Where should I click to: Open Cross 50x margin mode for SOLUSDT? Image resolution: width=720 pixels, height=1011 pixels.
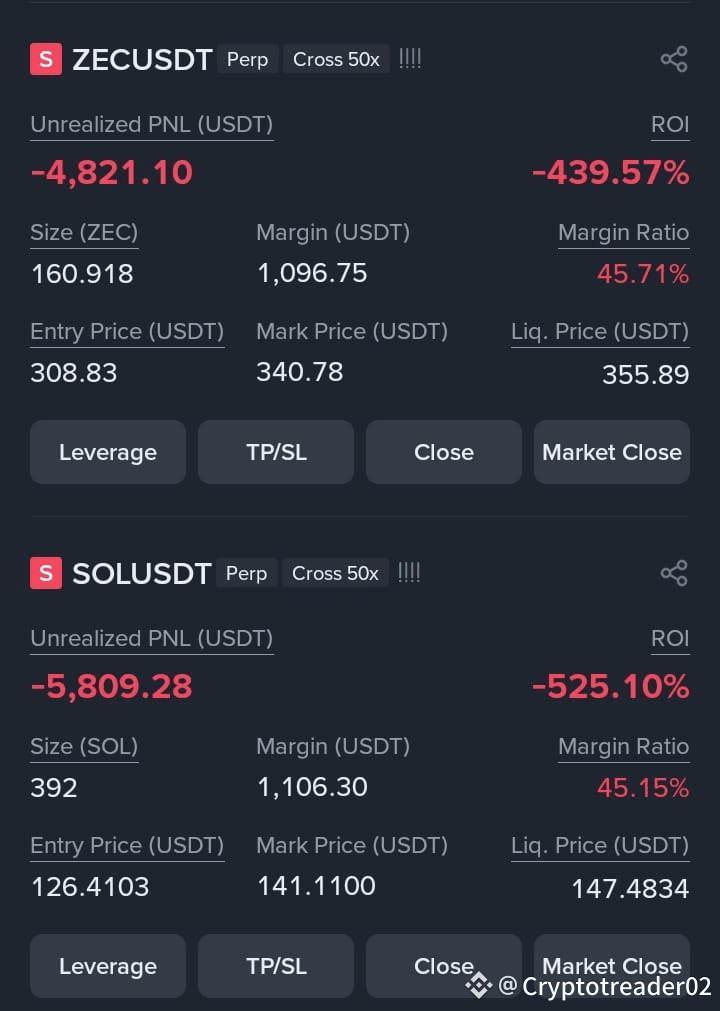335,573
